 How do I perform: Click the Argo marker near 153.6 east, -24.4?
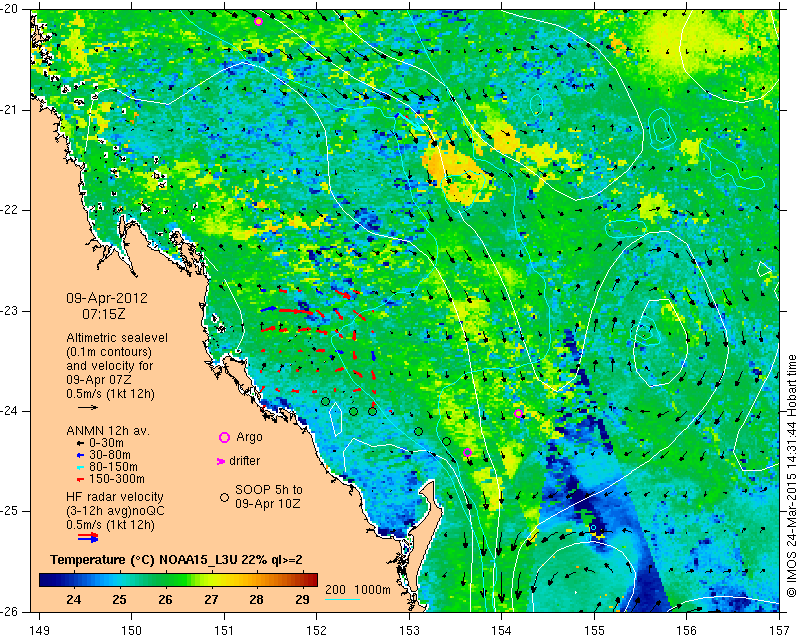click(x=467, y=452)
